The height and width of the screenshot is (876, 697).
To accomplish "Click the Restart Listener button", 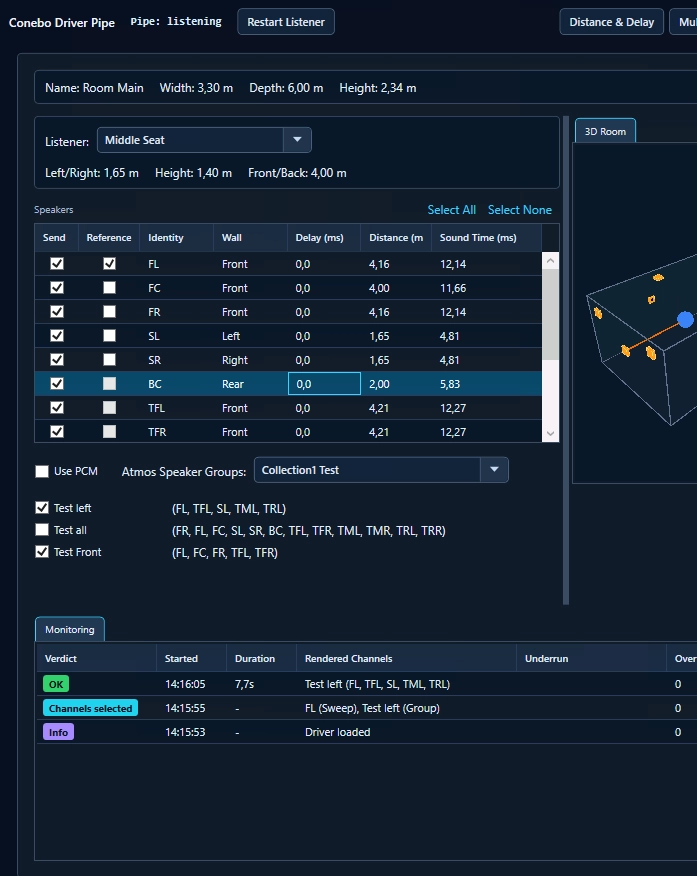I will coord(285,22).
